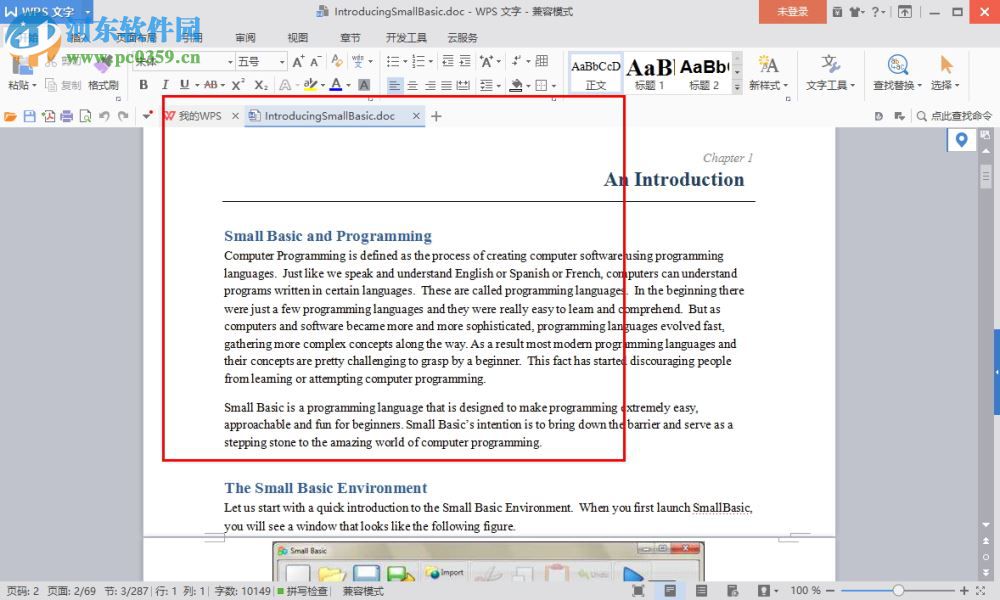1000x600 pixels.
Task: Open 章节 ribbon tab
Action: (350, 38)
